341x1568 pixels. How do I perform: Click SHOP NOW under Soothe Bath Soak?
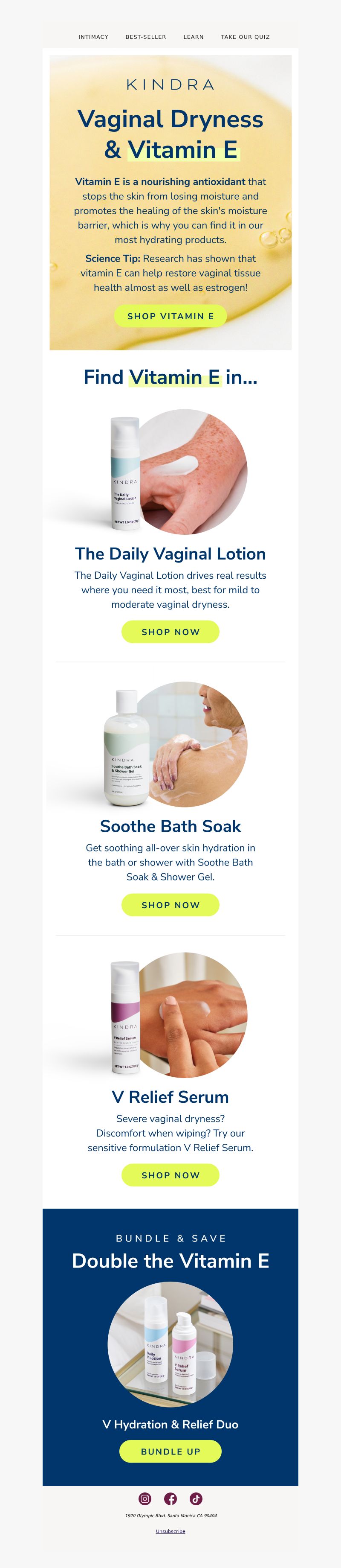click(x=170, y=904)
